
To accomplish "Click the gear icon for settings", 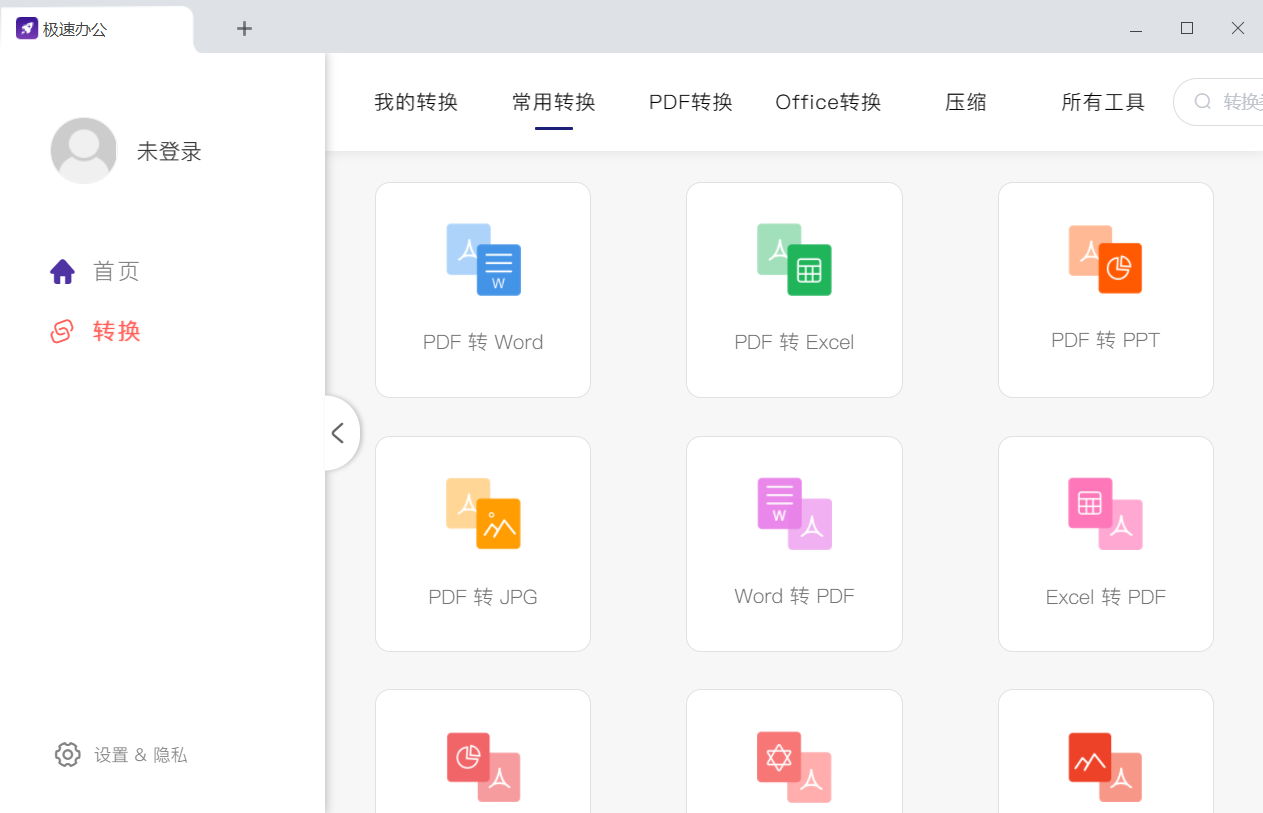I will (x=67, y=755).
